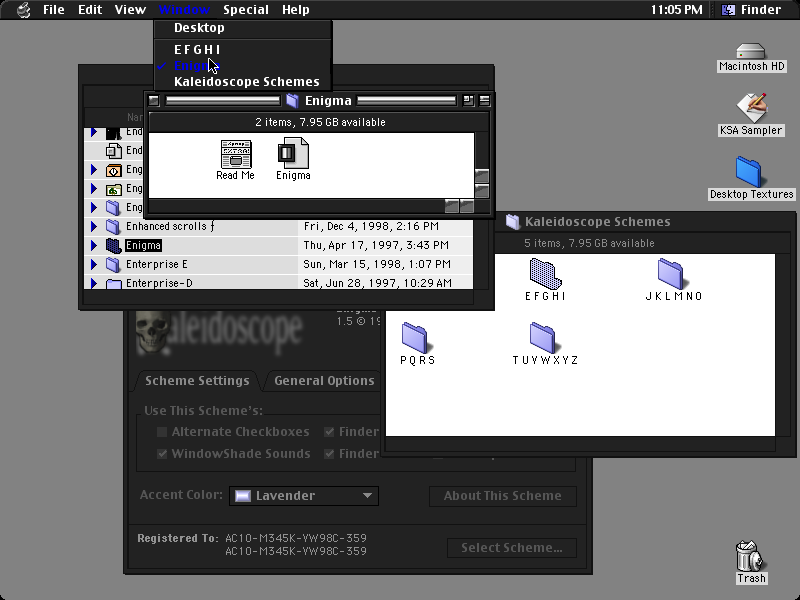Close the open Window menu title
The height and width of the screenshot is (600, 800).
(x=184, y=10)
